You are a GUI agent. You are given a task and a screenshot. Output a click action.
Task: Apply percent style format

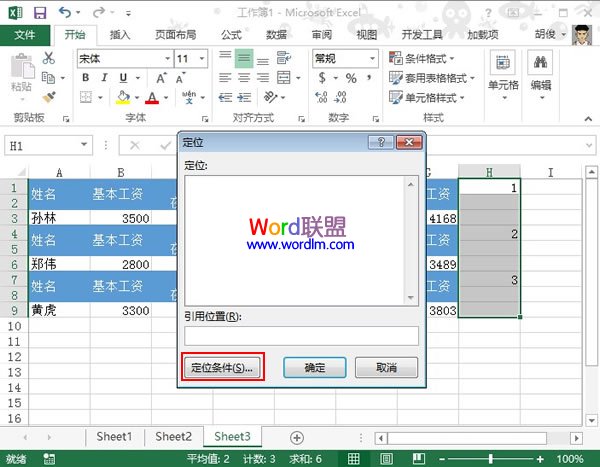coord(351,78)
